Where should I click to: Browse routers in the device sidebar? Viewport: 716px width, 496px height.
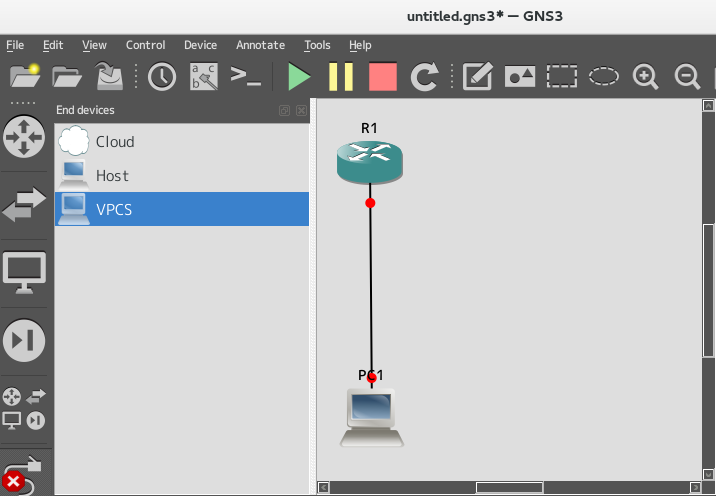24,136
